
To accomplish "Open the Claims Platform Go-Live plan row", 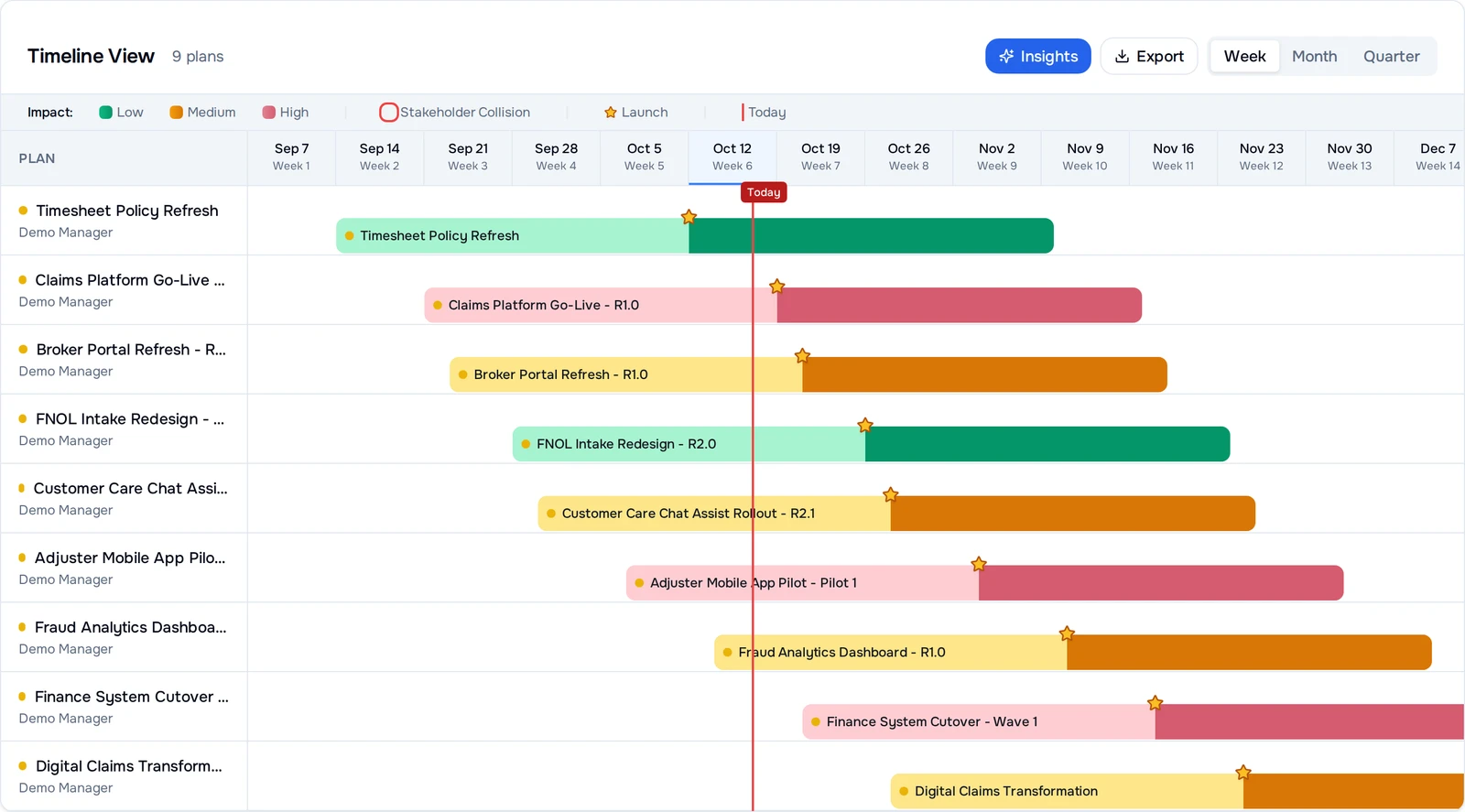I will (124, 290).
